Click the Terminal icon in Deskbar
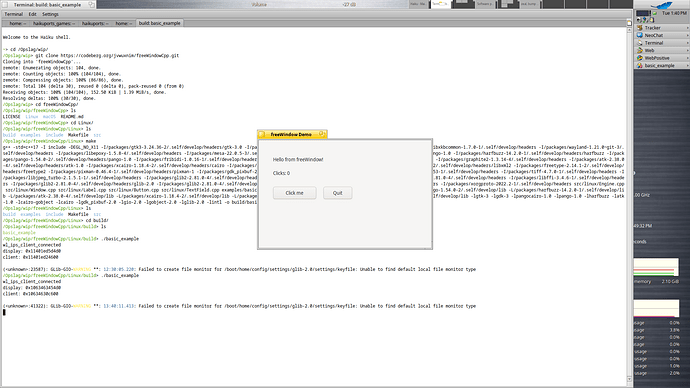Image resolution: width=690 pixels, height=388 pixels. click(640, 43)
